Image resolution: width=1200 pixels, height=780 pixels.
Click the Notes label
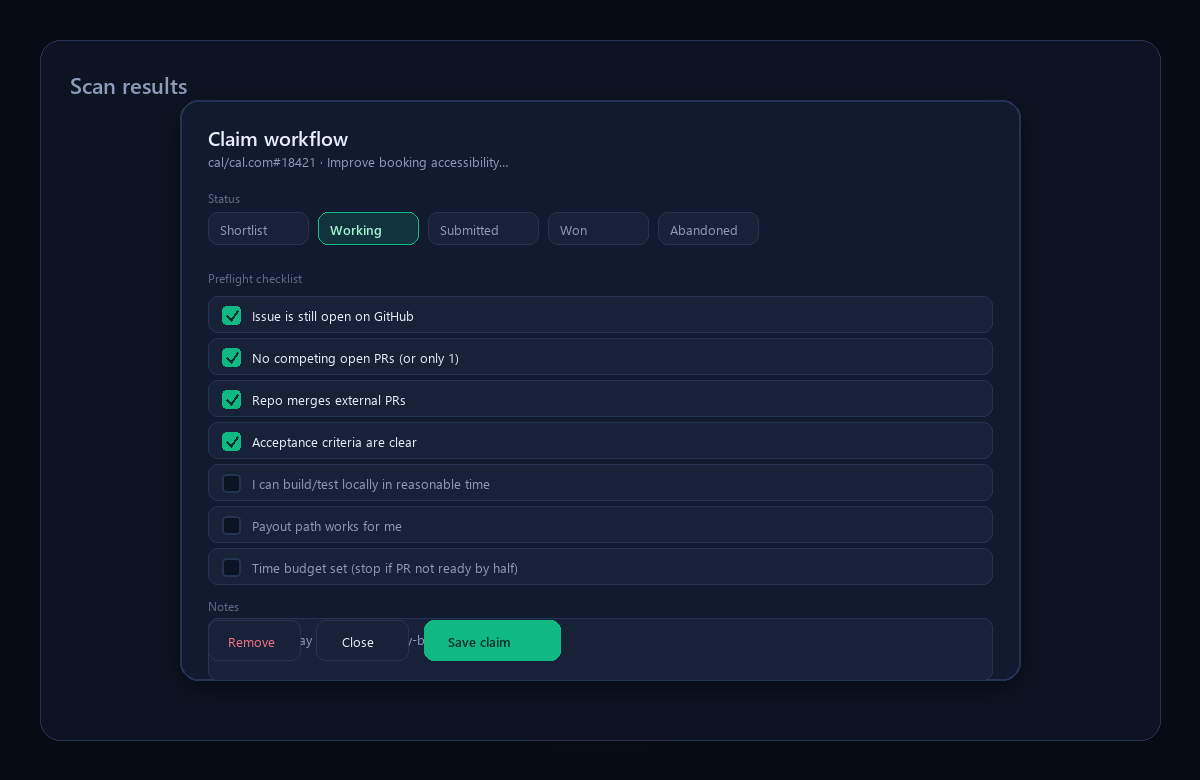[x=223, y=607]
